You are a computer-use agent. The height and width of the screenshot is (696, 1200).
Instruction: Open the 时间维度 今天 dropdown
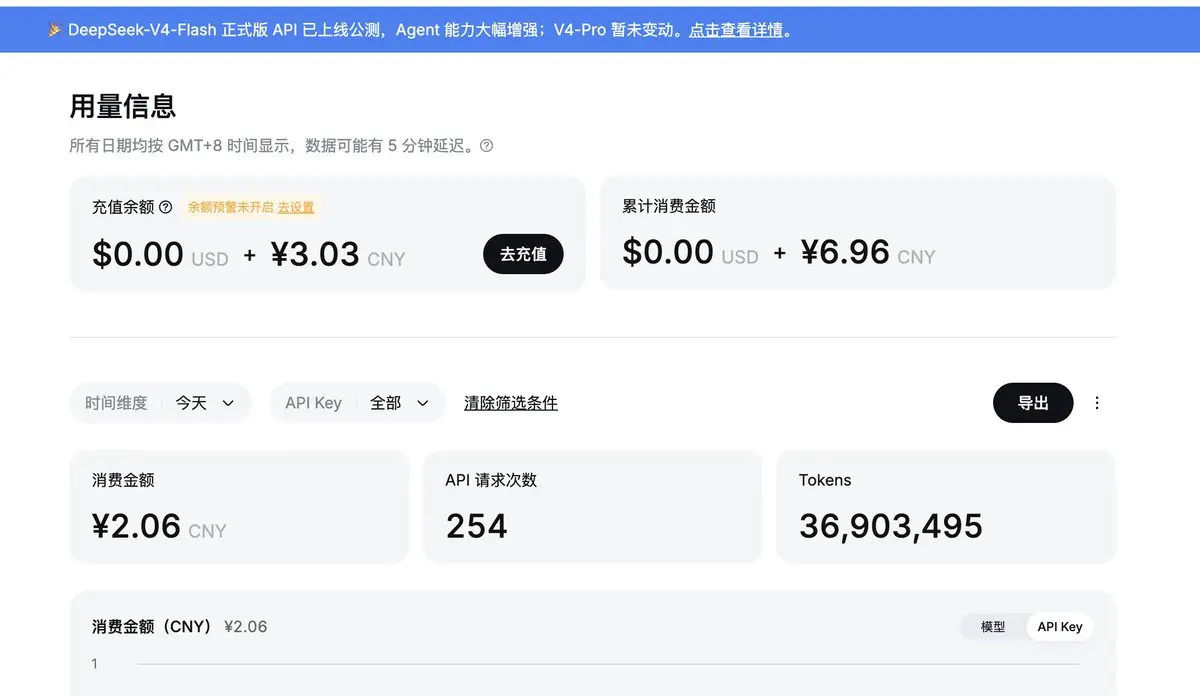160,403
